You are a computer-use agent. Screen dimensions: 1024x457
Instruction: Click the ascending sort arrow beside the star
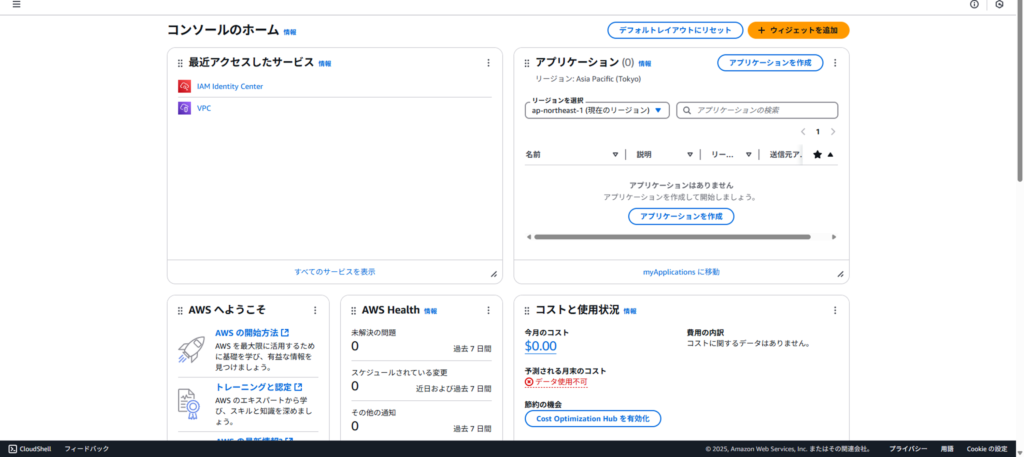pyautogui.click(x=830, y=155)
